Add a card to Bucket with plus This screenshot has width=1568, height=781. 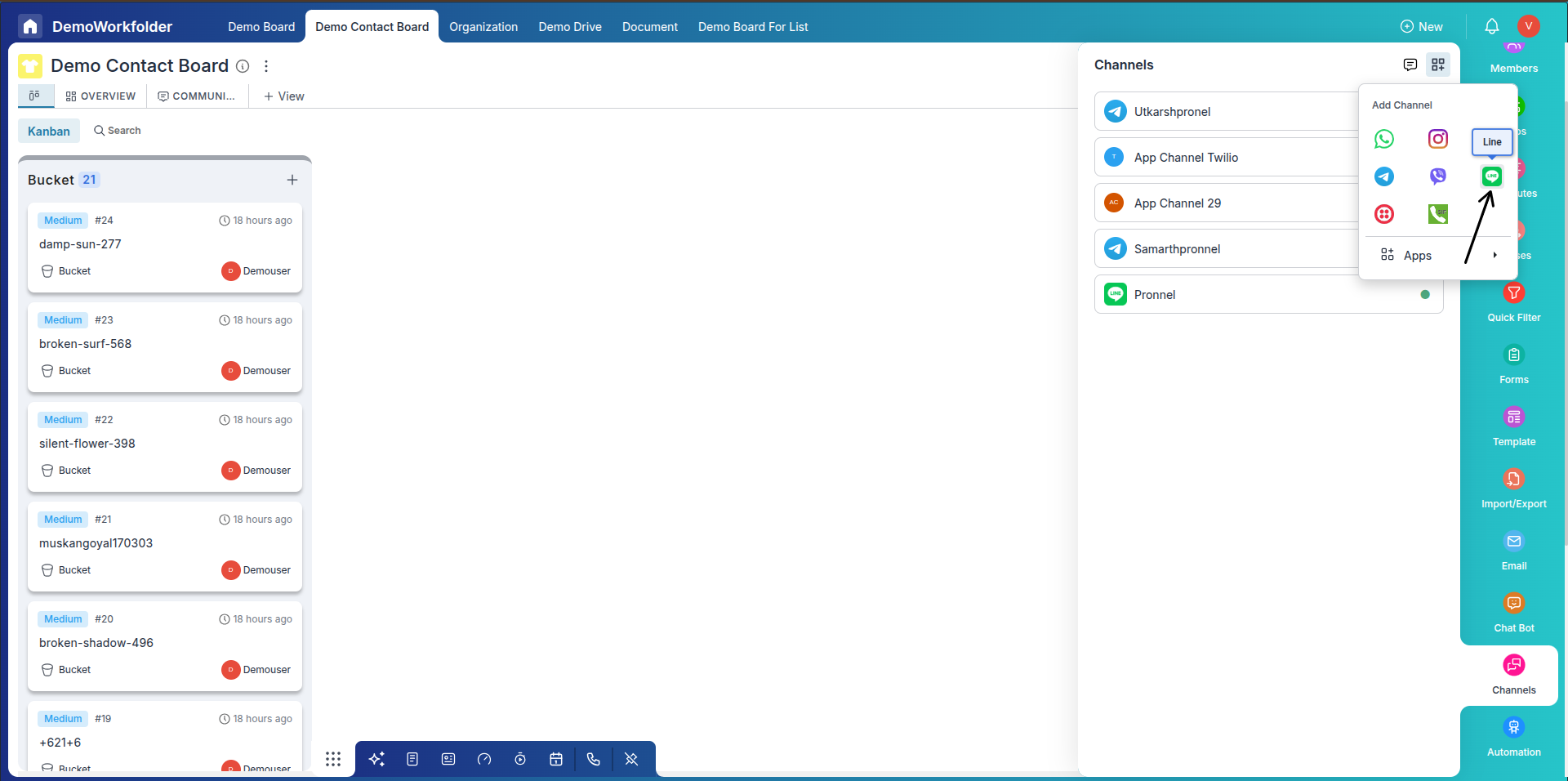pos(292,180)
